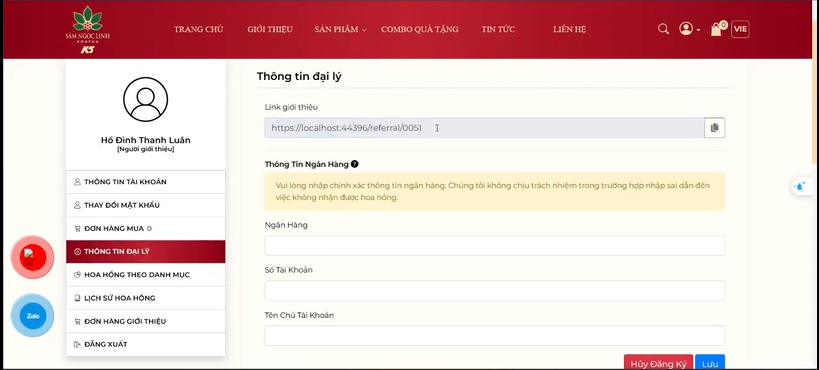This screenshot has height=370, width=819.
Task: Click the cart icon beside Đơn Hàng Mua
Action: point(77,228)
